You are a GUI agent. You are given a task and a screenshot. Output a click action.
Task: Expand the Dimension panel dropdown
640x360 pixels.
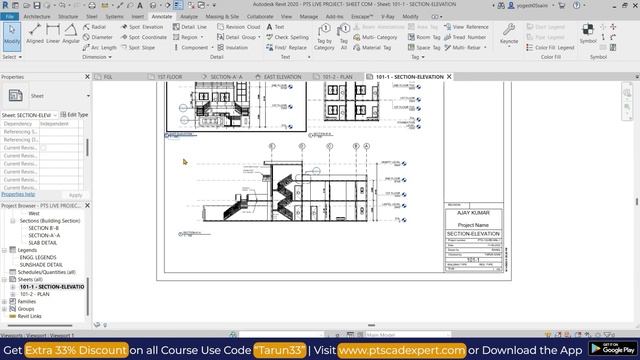97,57
